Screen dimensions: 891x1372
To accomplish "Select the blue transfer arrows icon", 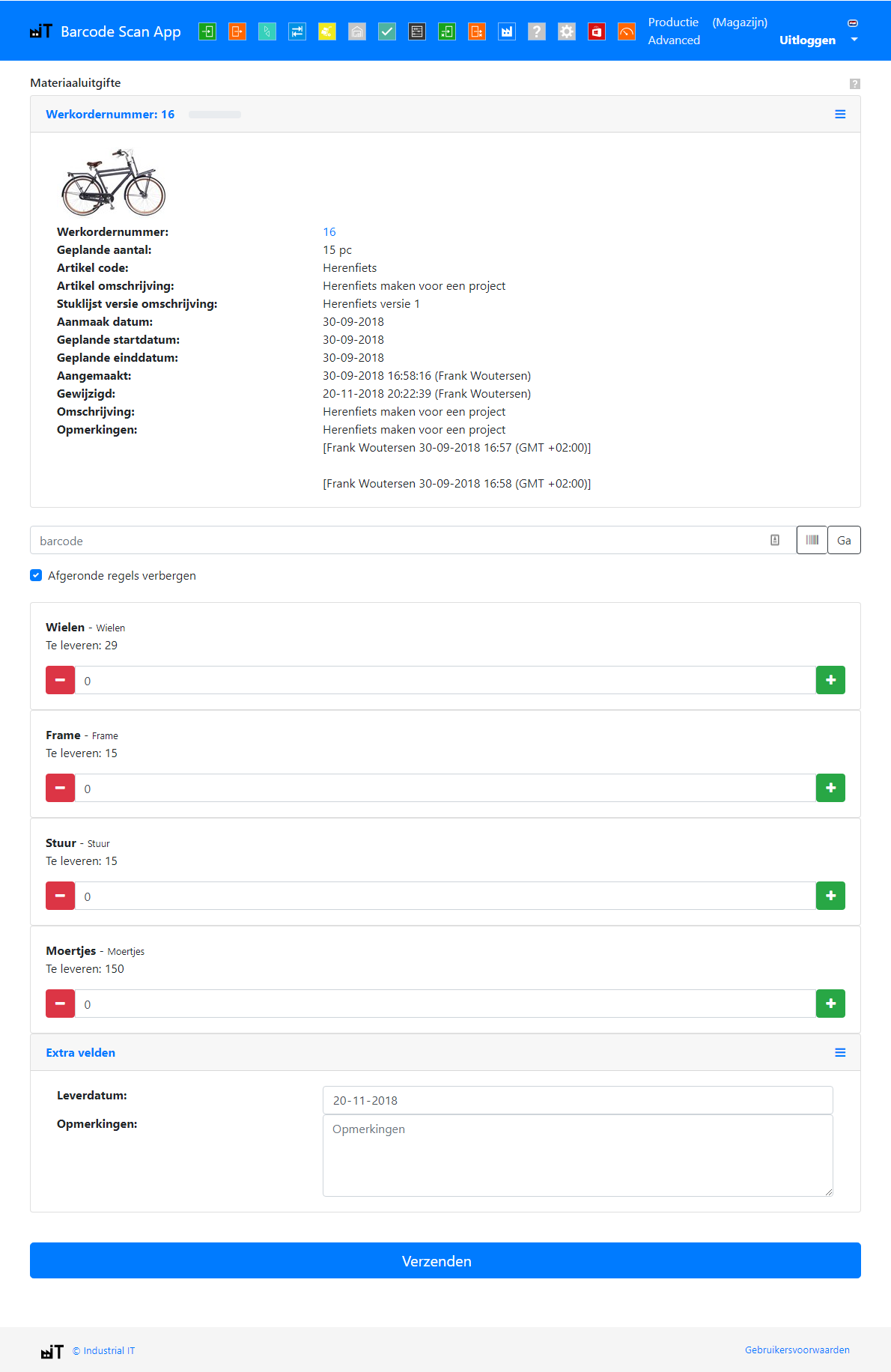I will click(x=297, y=31).
